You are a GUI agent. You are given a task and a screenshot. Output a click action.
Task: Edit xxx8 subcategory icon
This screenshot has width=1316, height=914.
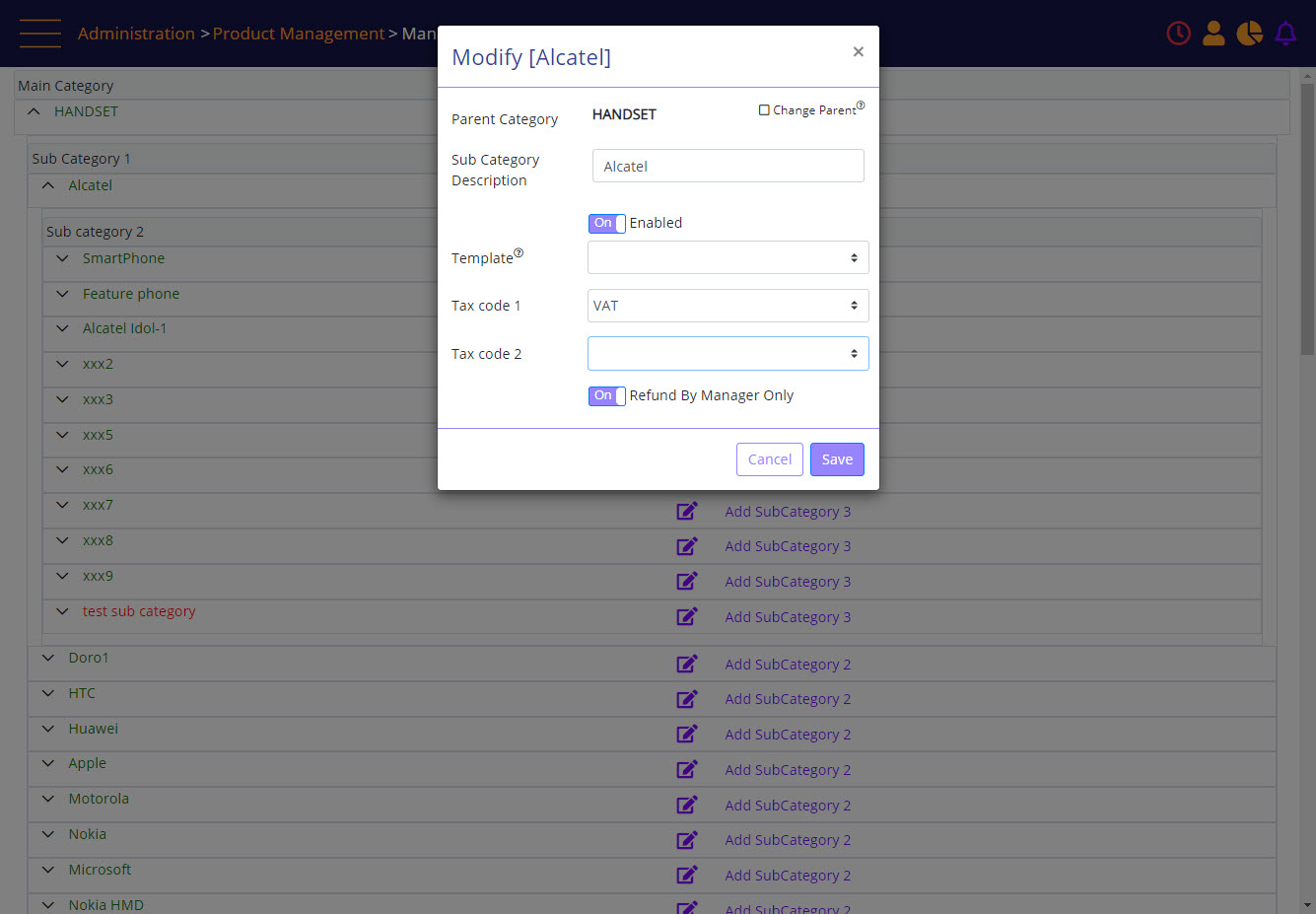[687, 546]
